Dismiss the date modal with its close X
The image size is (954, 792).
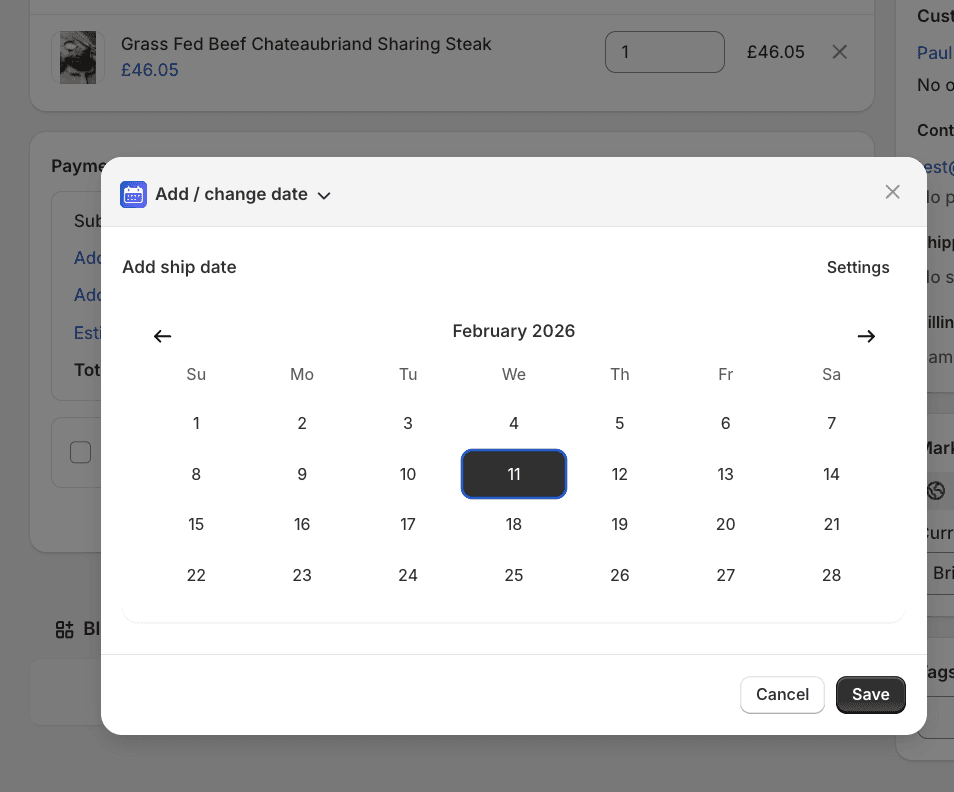click(892, 191)
